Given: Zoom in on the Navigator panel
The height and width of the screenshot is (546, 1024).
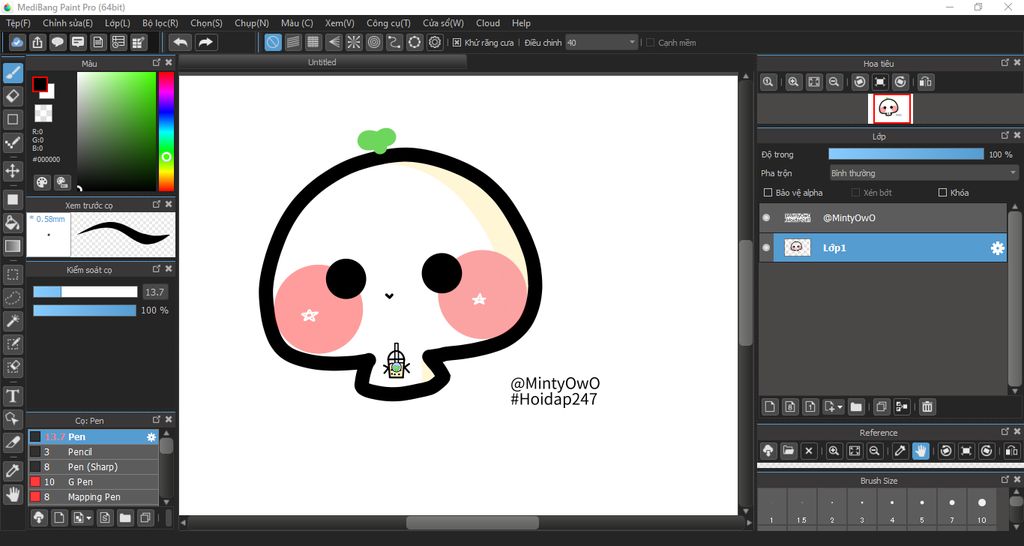Looking at the screenshot, I should tap(793, 82).
